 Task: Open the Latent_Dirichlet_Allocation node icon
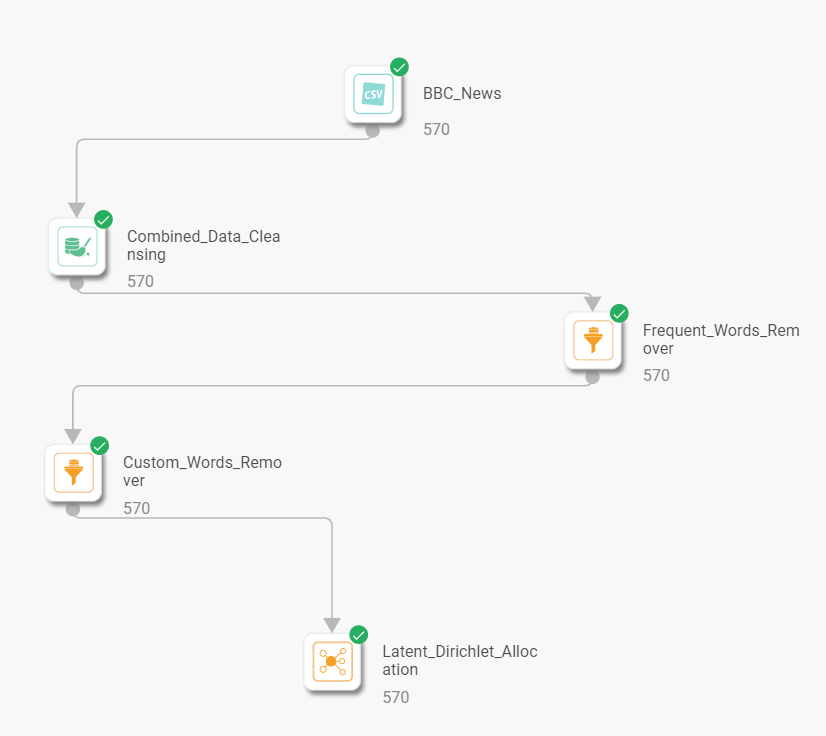[332, 662]
